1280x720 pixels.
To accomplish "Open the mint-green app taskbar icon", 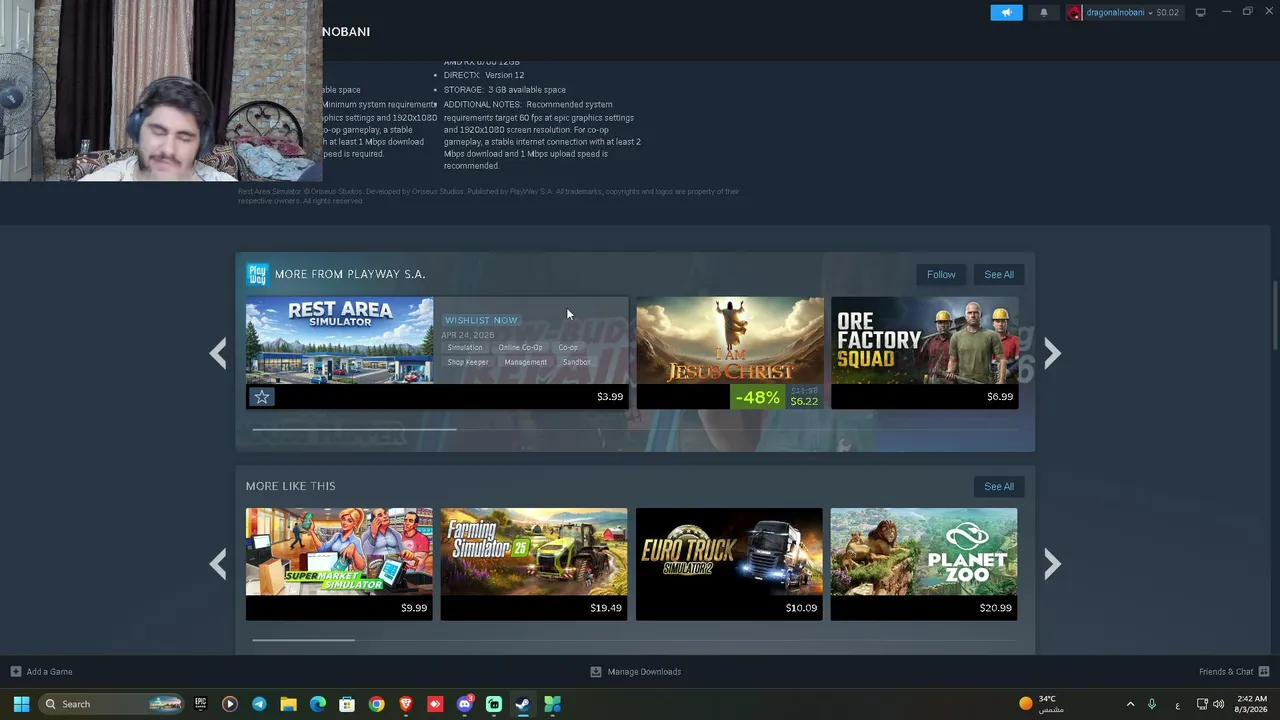I will click(494, 704).
